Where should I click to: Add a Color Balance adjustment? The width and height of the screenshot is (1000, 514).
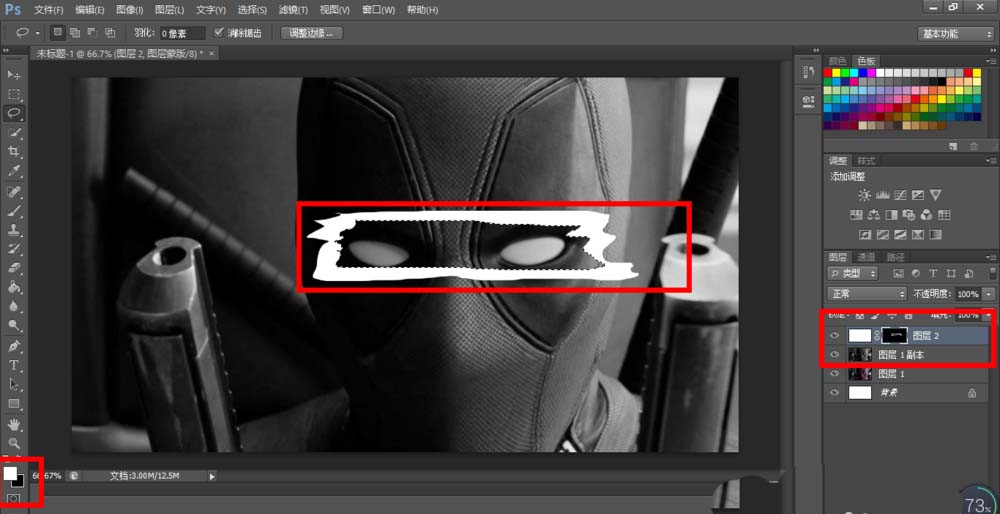pos(874,215)
